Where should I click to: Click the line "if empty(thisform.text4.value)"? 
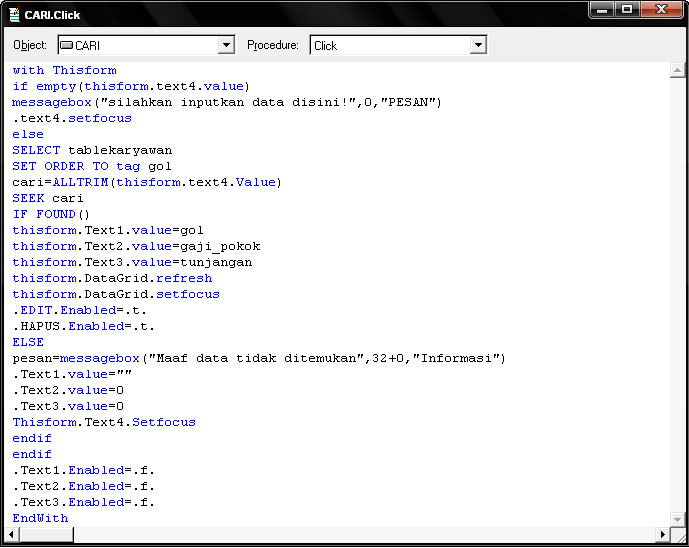coord(131,86)
